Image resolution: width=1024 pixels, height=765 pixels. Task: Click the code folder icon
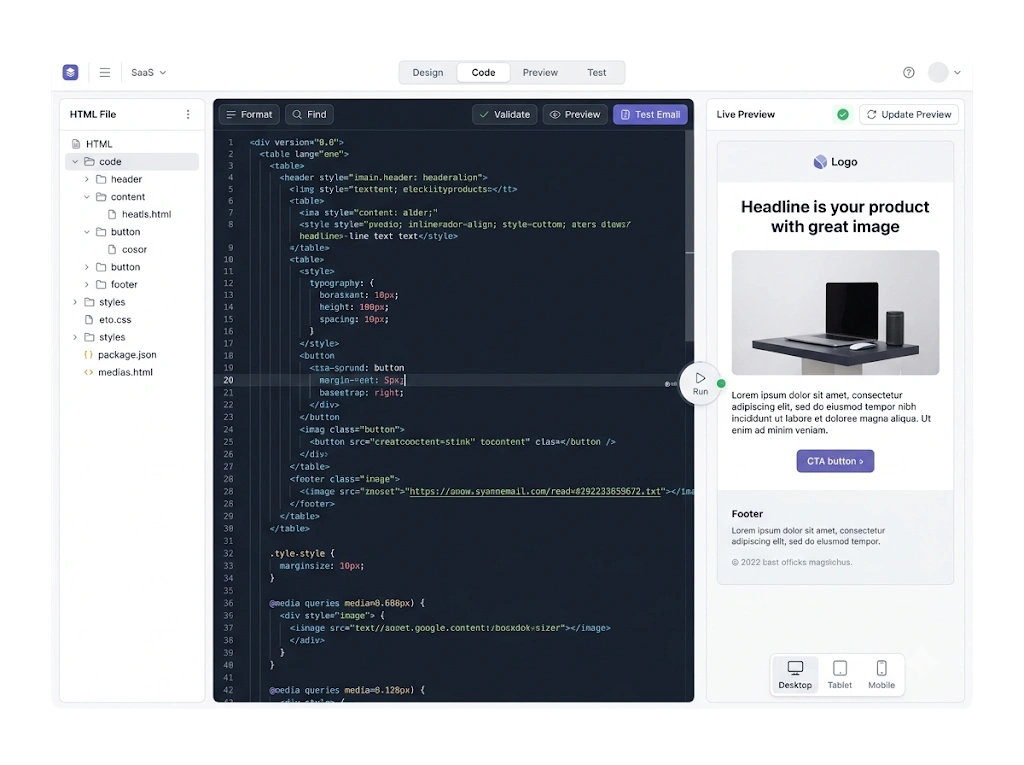[x=89, y=161]
